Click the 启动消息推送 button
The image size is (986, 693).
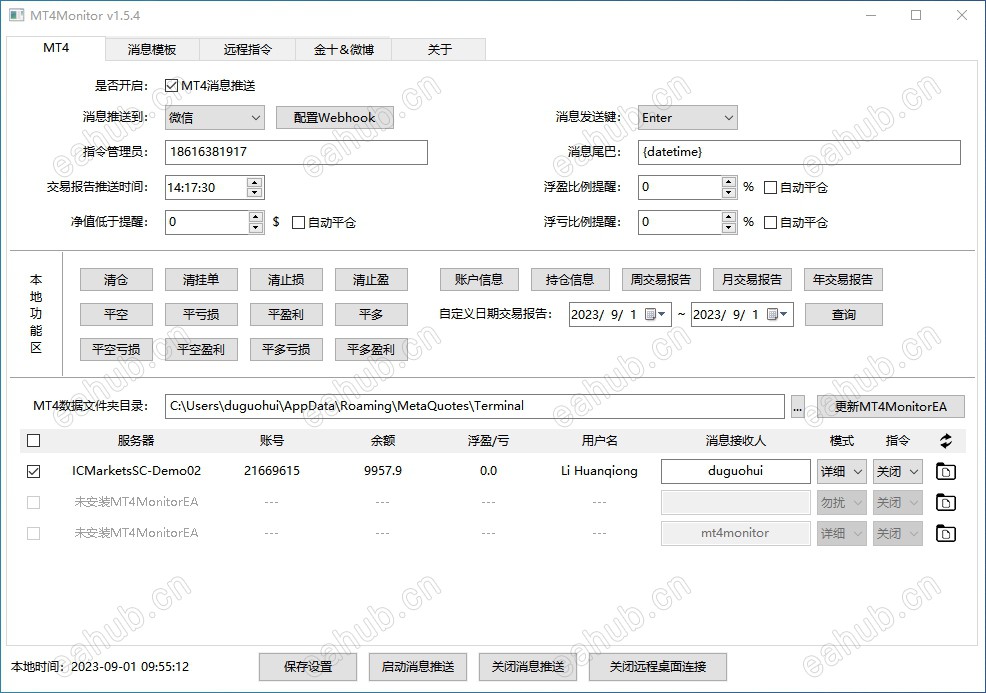click(417, 667)
